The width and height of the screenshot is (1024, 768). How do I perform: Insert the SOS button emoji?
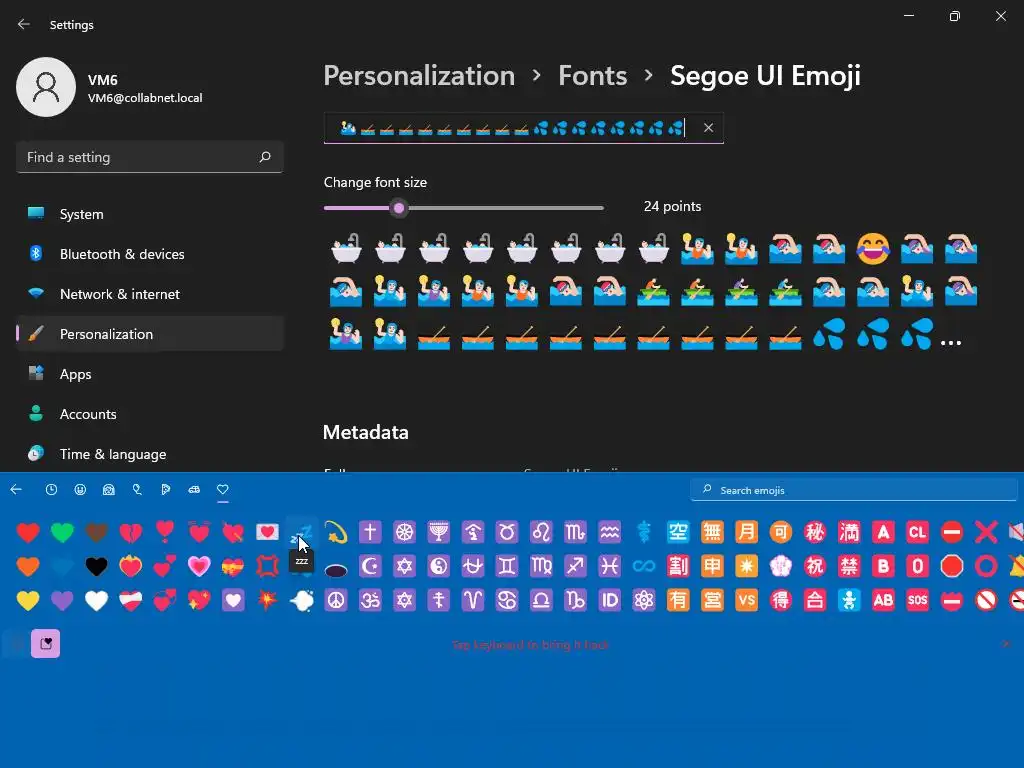(x=917, y=600)
